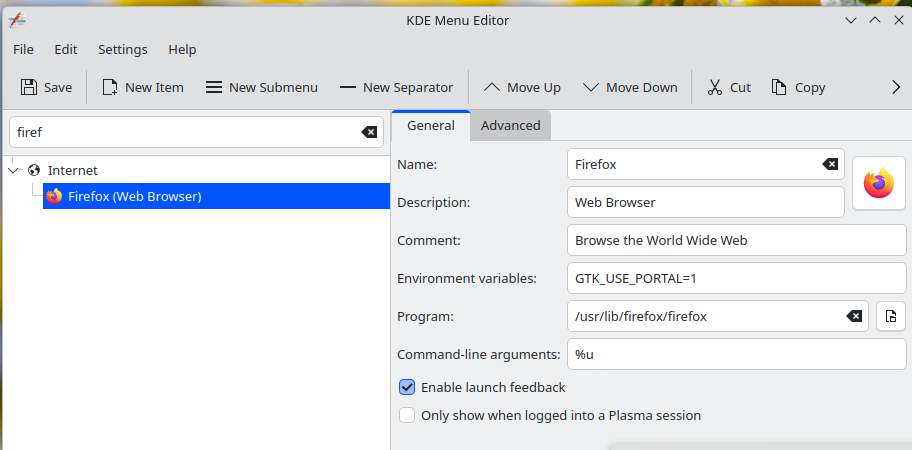Maximize the KDE Menu Editor window
The height and width of the screenshot is (450, 912).
click(x=875, y=20)
